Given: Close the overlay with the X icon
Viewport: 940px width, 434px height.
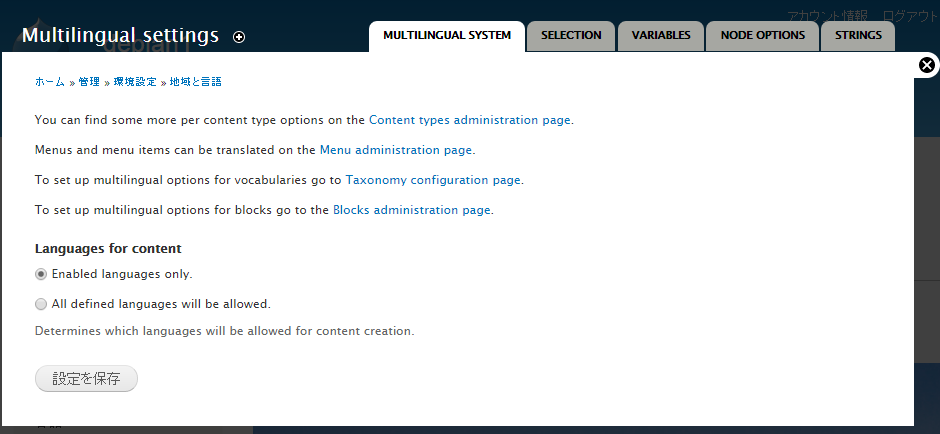Looking at the screenshot, I should tap(926, 65).
